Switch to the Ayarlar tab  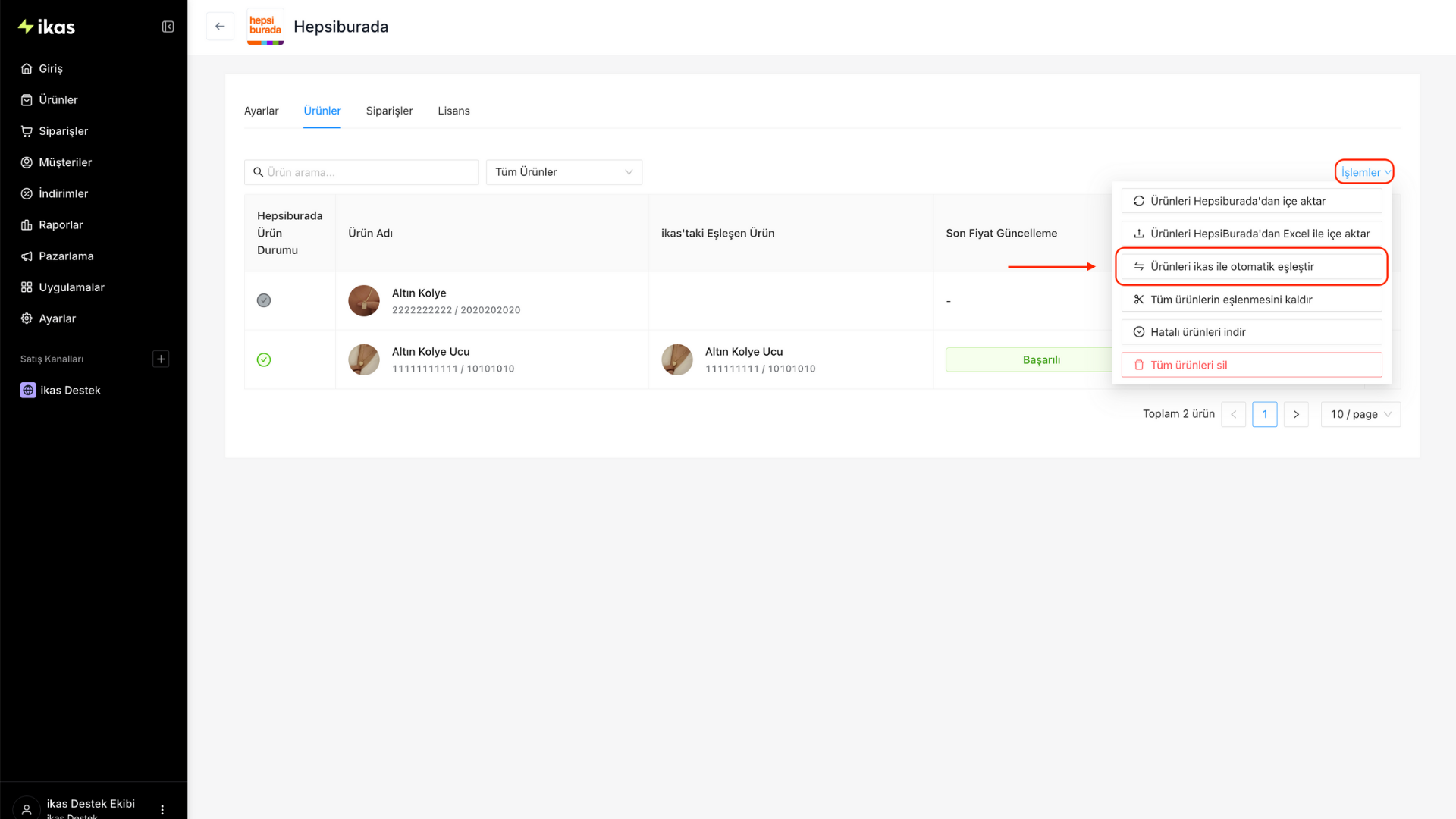click(262, 111)
